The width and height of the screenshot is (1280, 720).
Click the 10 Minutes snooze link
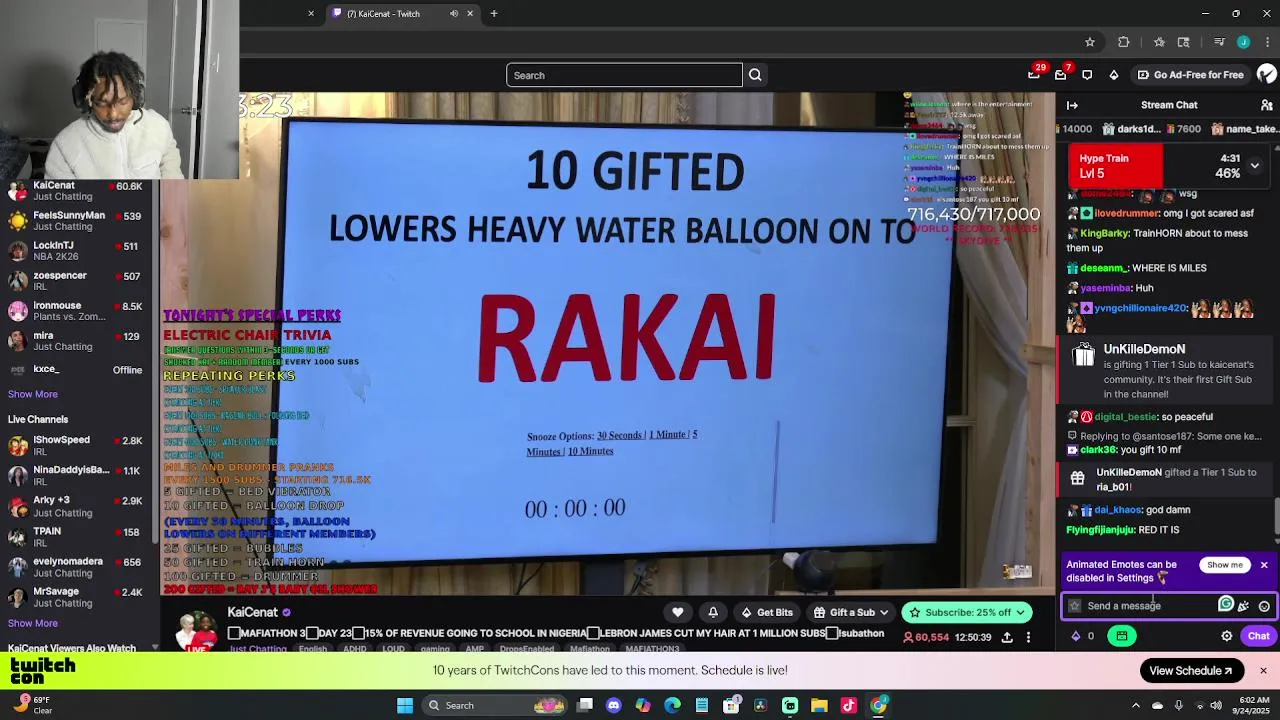[591, 451]
